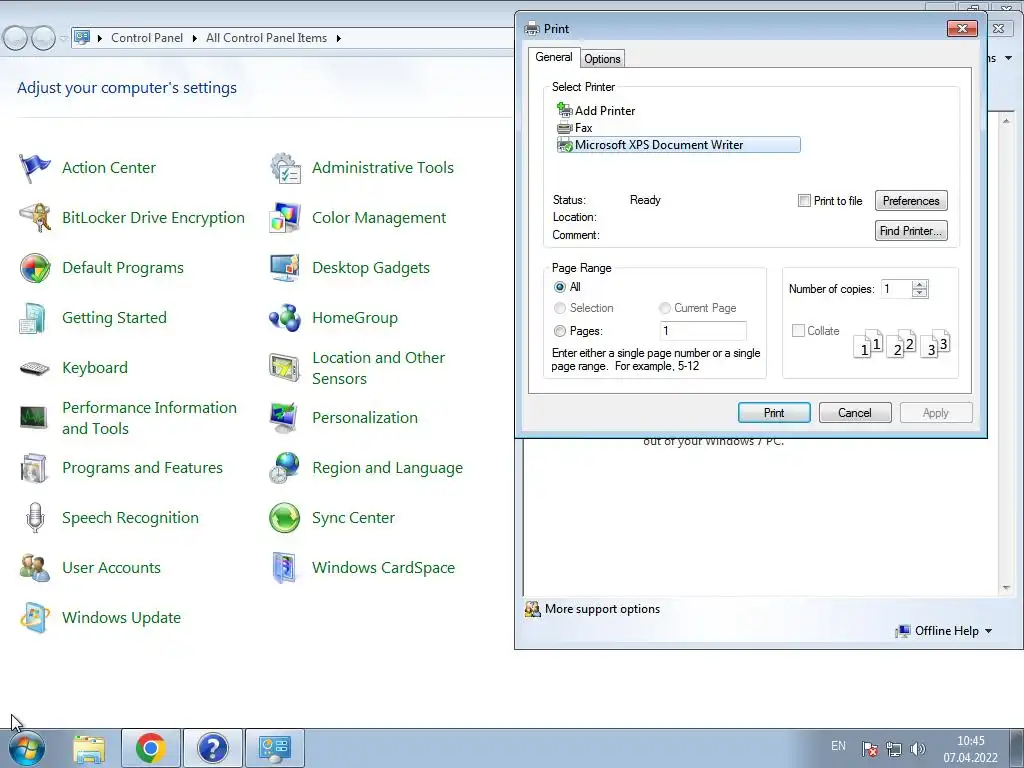Select the Fax printer icon
This screenshot has width=1024, height=768.
point(564,128)
